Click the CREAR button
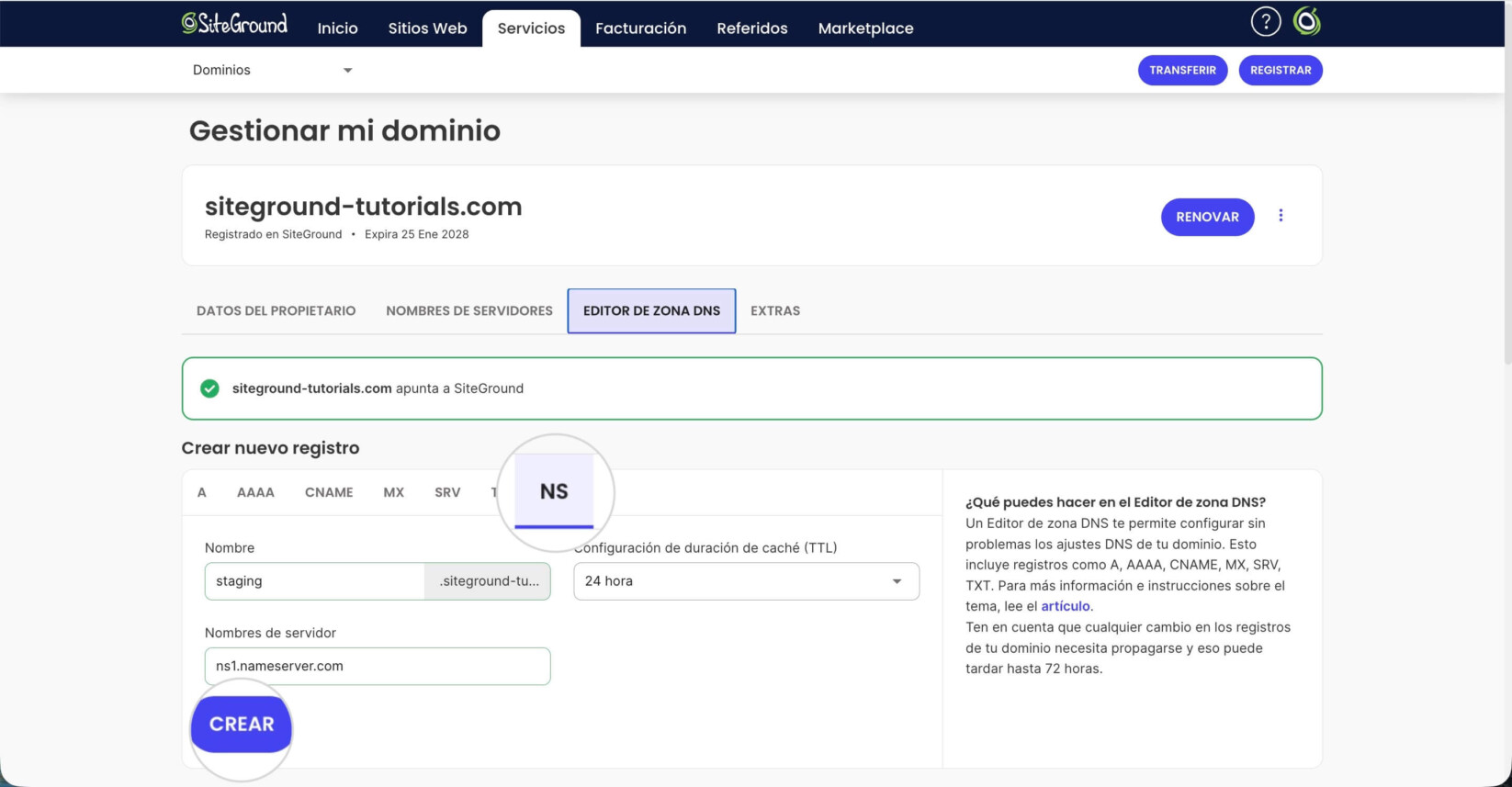Viewport: 1512px width, 787px height. pyautogui.click(x=242, y=725)
